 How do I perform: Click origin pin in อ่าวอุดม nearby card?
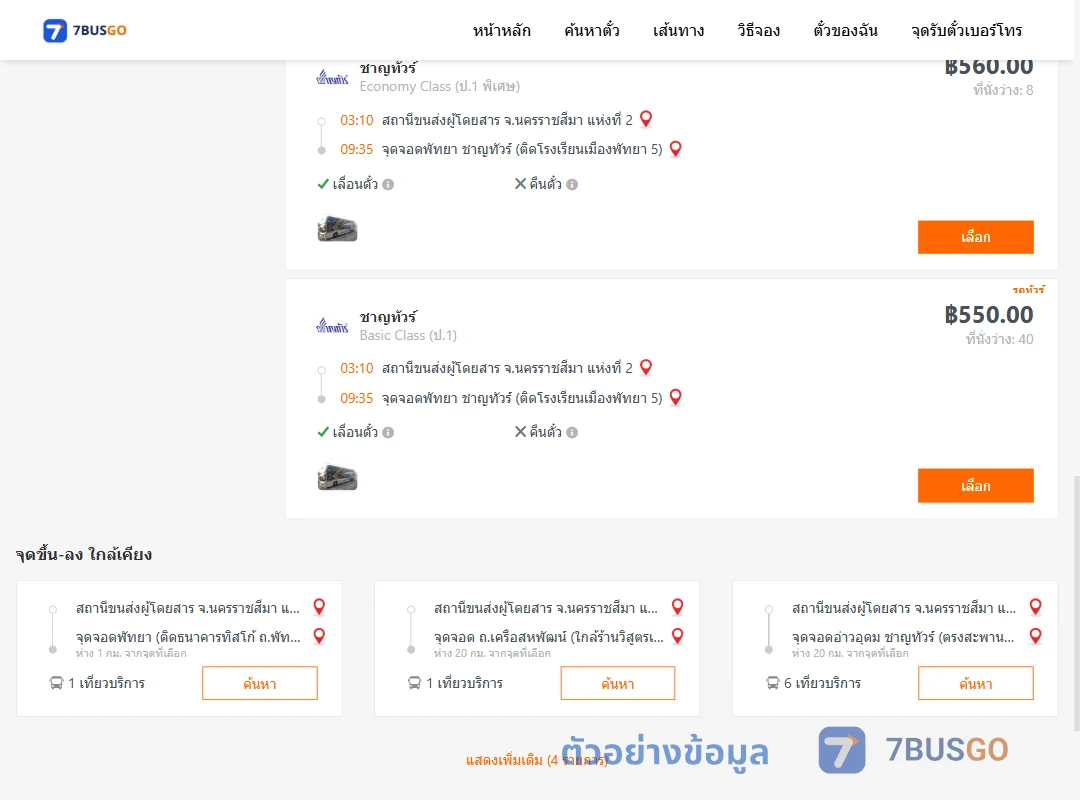tap(1035, 607)
